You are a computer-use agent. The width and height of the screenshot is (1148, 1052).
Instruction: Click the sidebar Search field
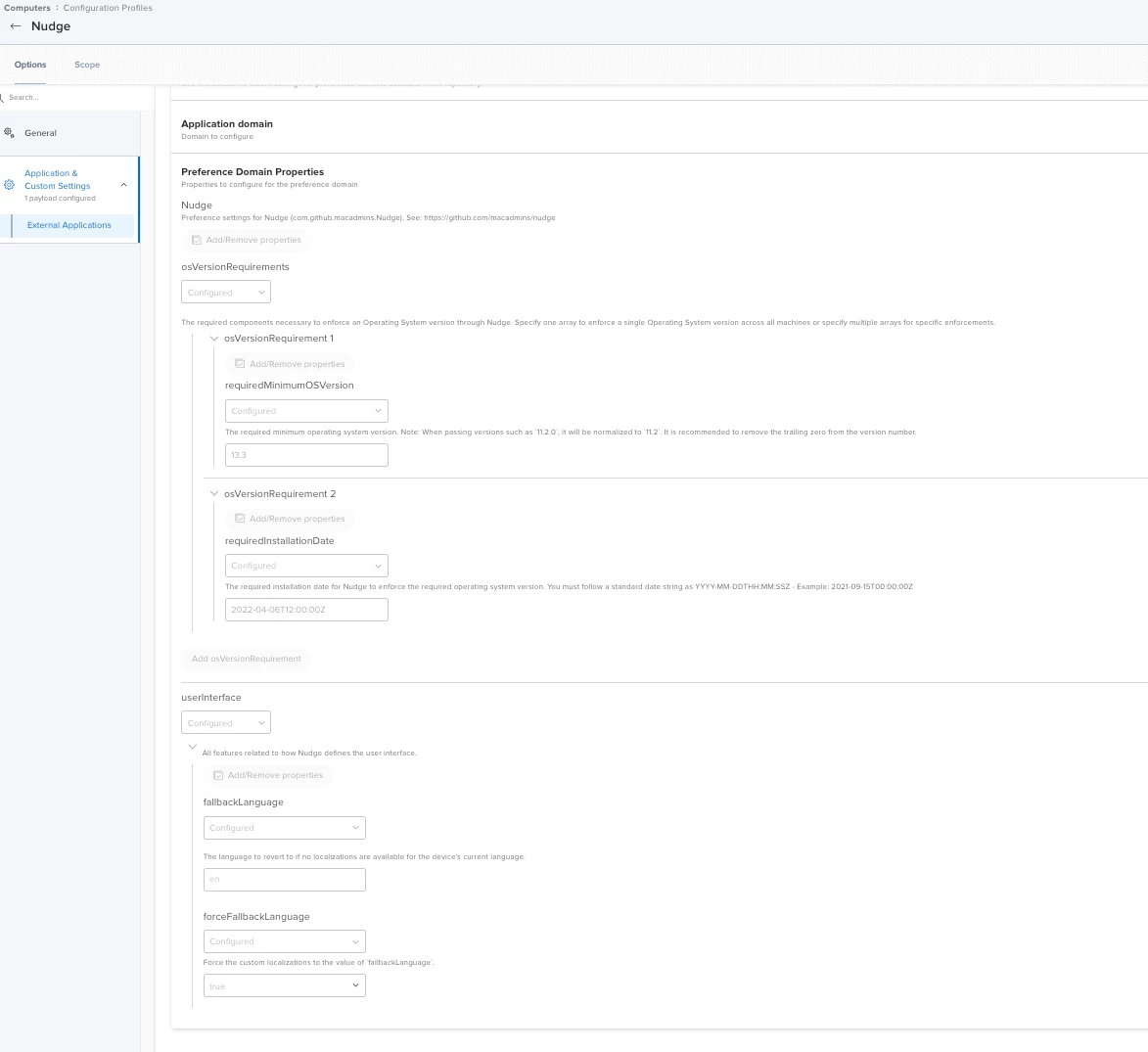point(77,97)
